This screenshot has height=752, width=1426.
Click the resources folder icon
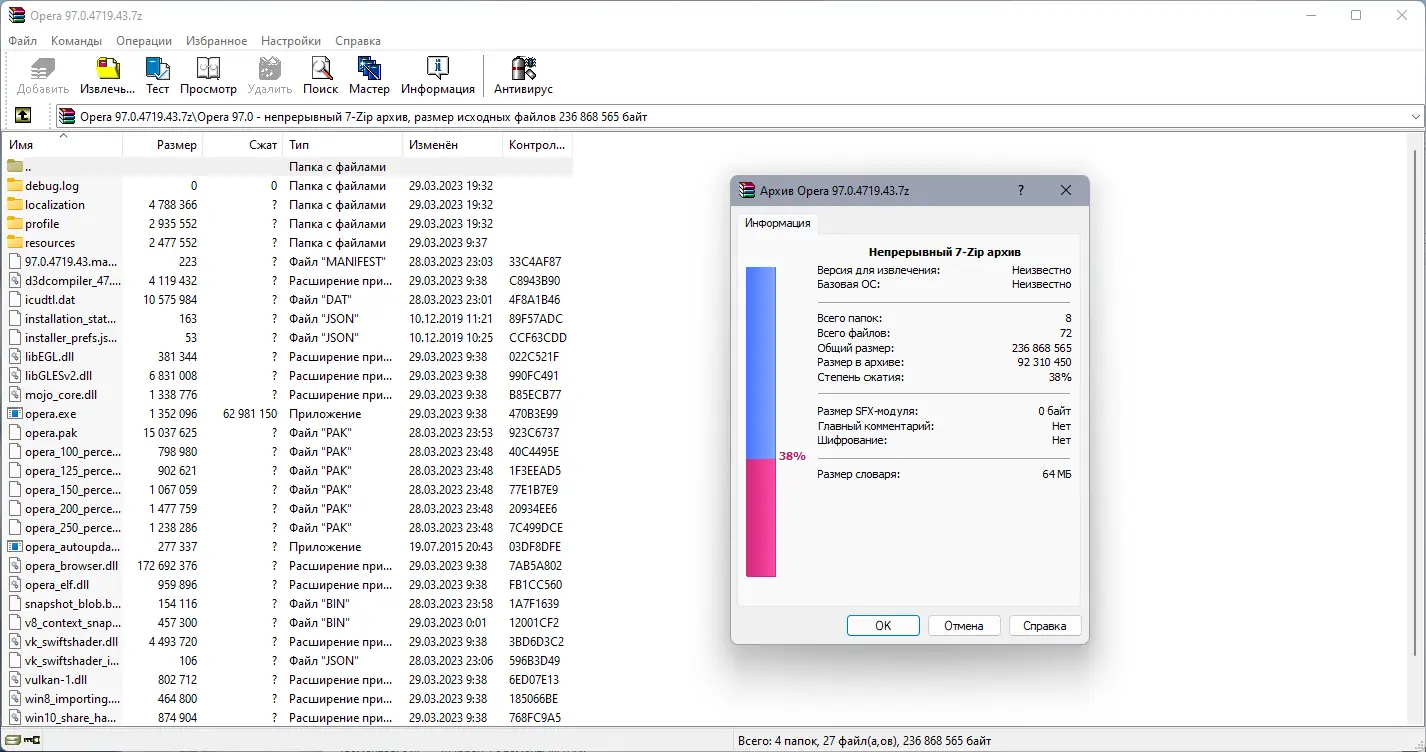(15, 242)
